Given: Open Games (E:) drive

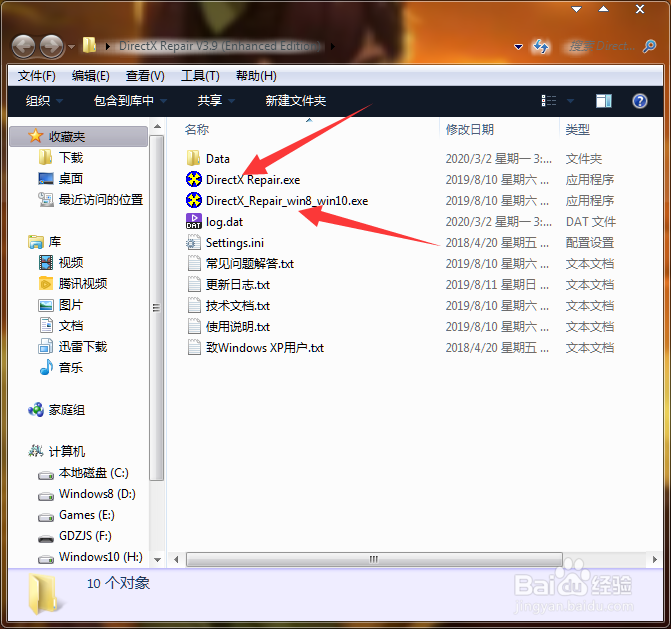Looking at the screenshot, I should tap(87, 515).
